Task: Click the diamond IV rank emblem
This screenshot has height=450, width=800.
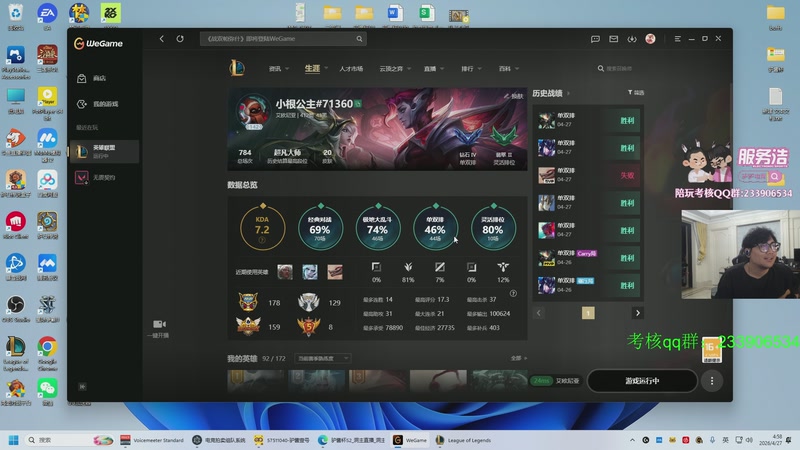Action: (467, 137)
